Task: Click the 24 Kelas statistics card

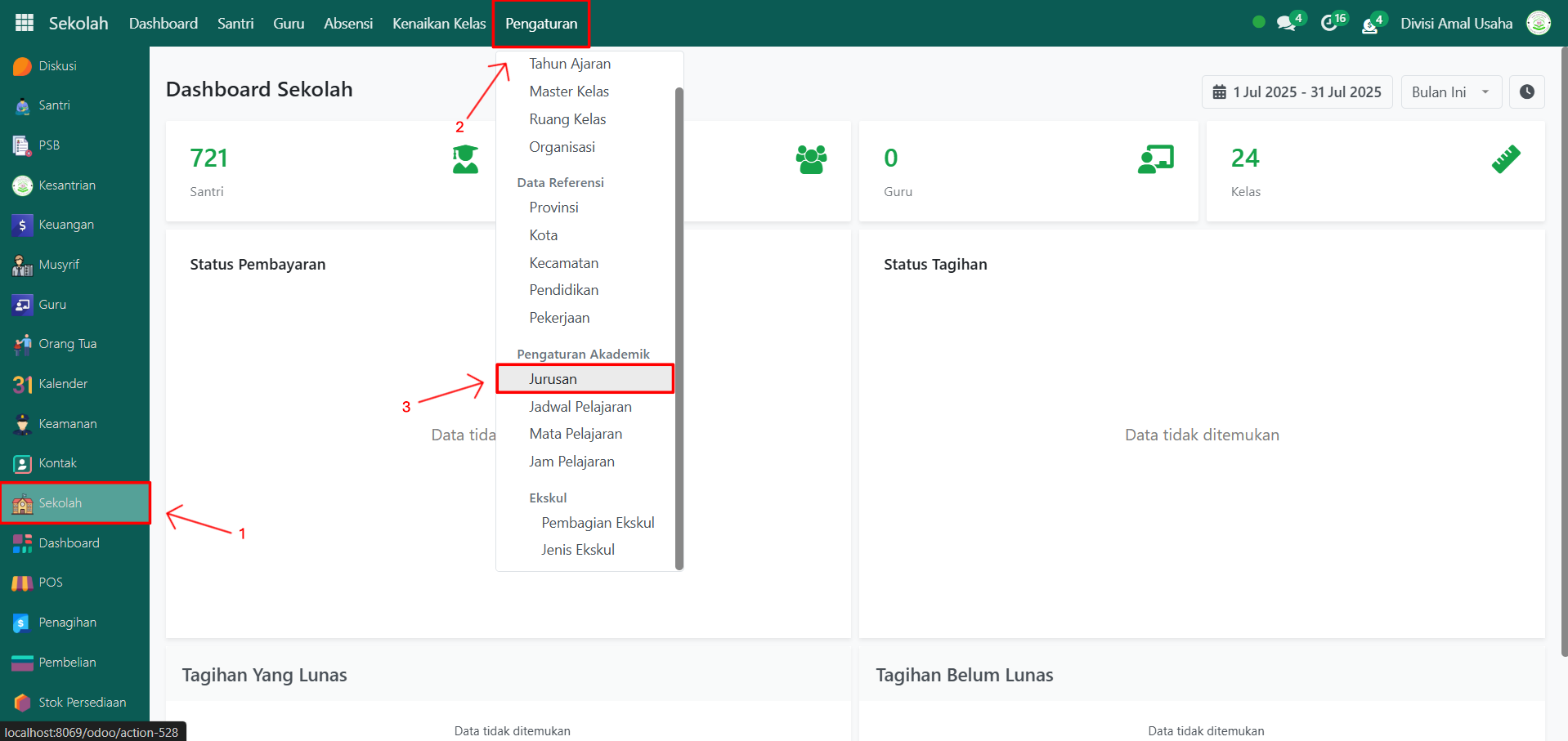Action: tap(1374, 172)
